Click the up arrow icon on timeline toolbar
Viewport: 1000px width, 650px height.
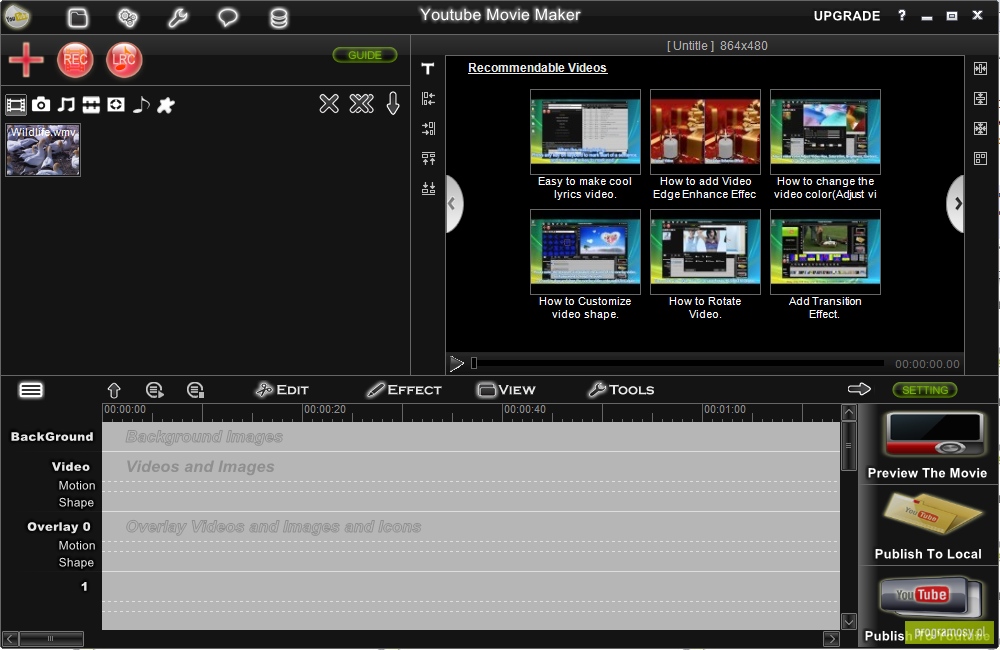(x=114, y=390)
